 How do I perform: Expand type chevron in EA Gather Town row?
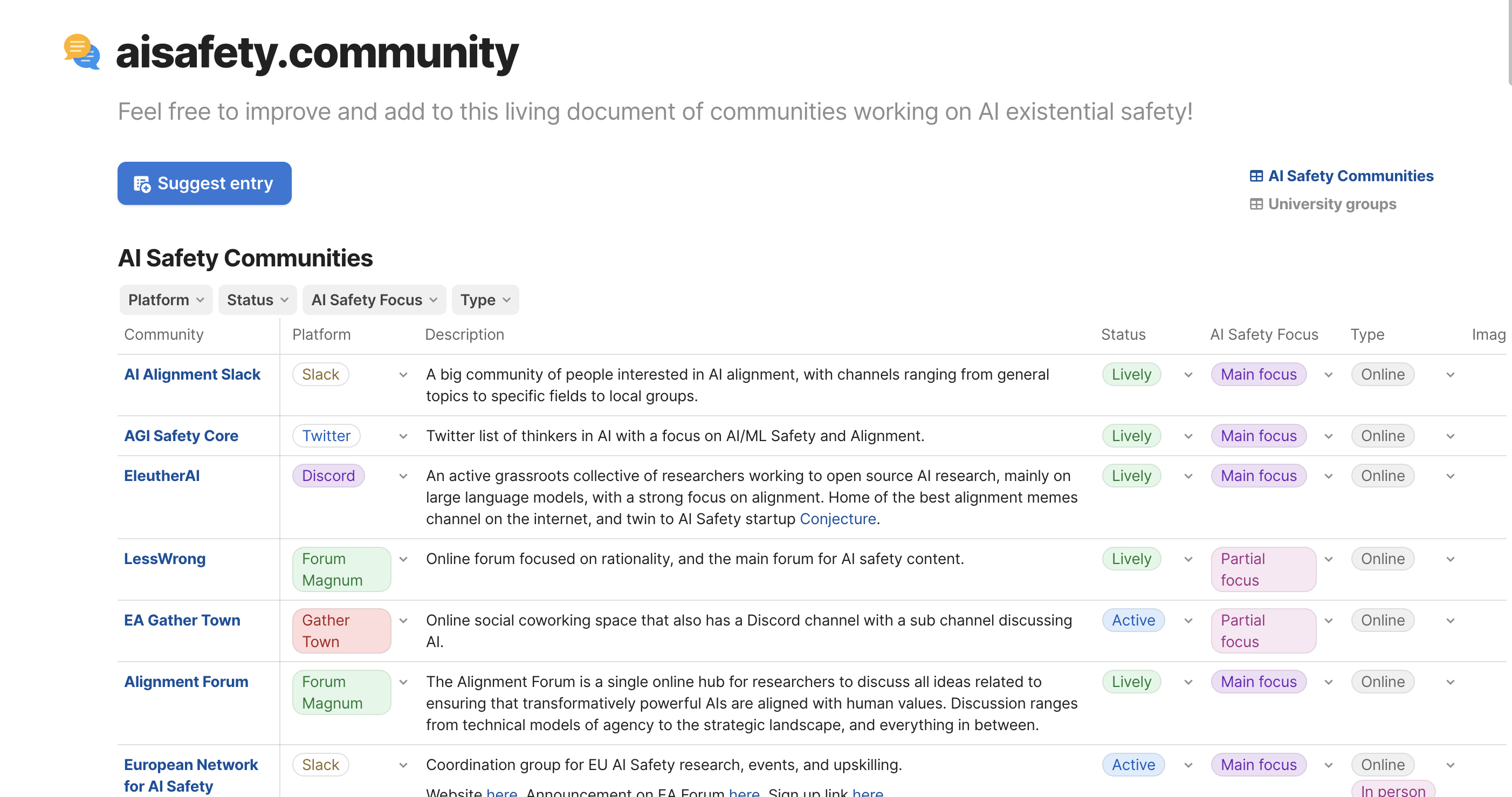(x=1451, y=621)
